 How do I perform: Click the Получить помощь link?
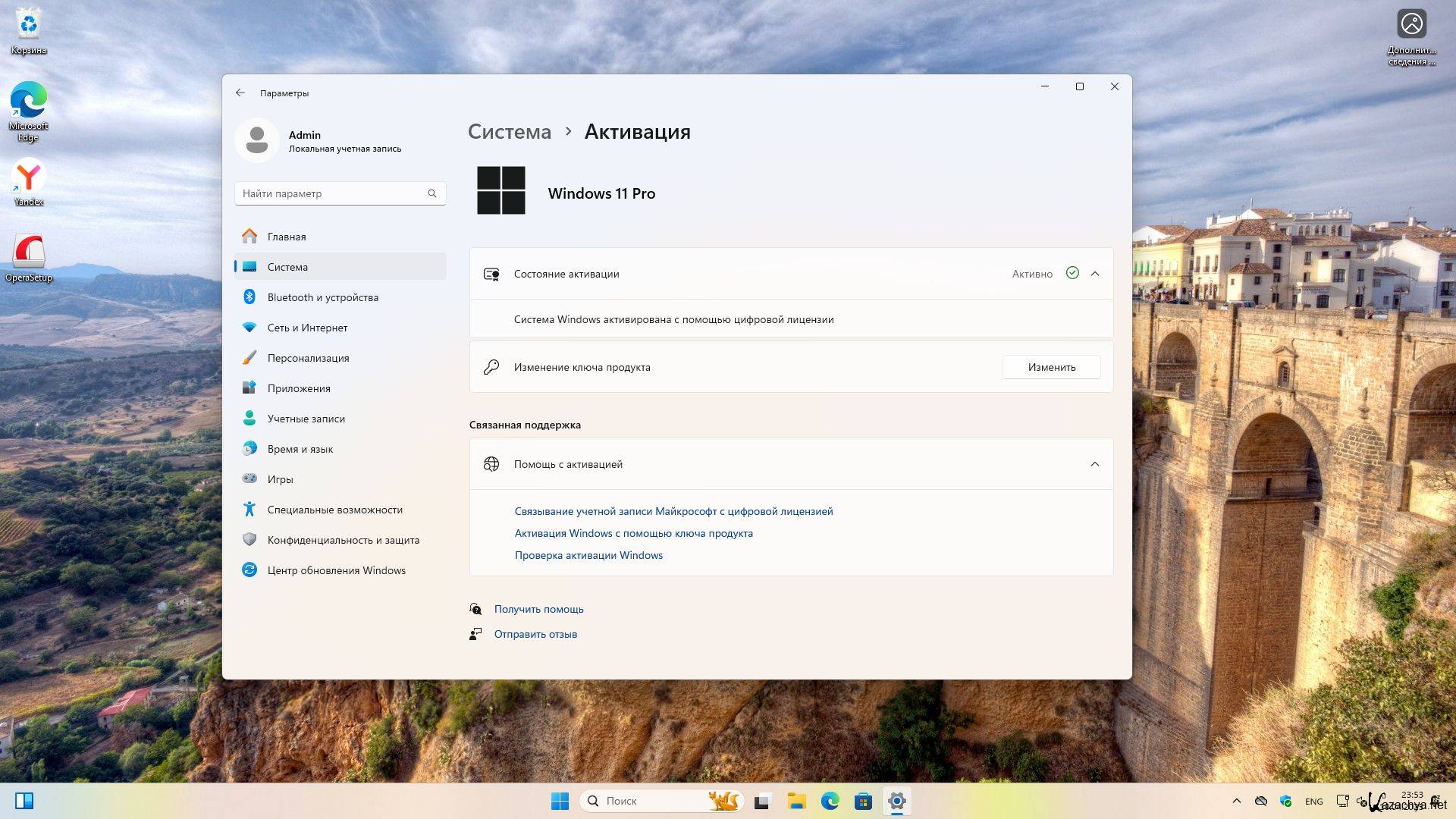click(538, 609)
